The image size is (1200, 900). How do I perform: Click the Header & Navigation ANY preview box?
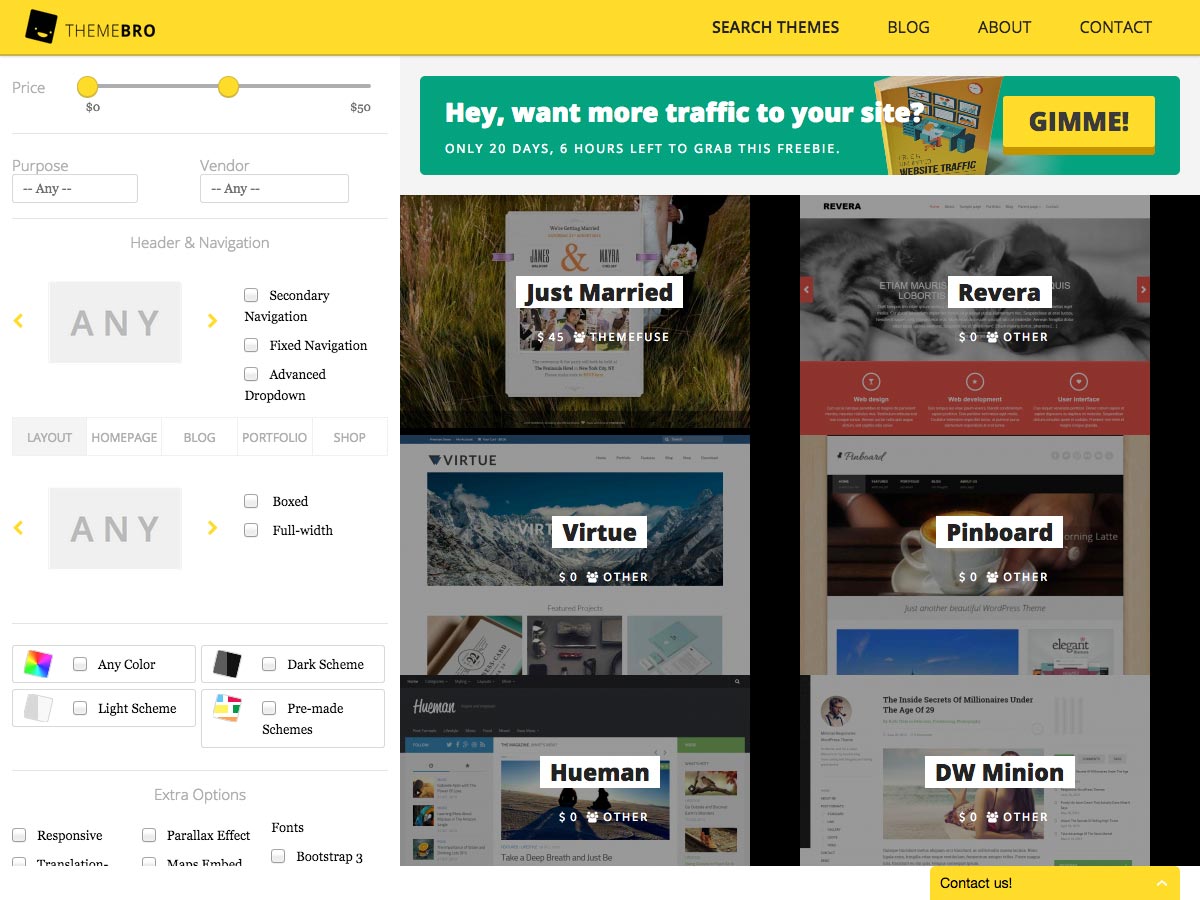coord(115,322)
